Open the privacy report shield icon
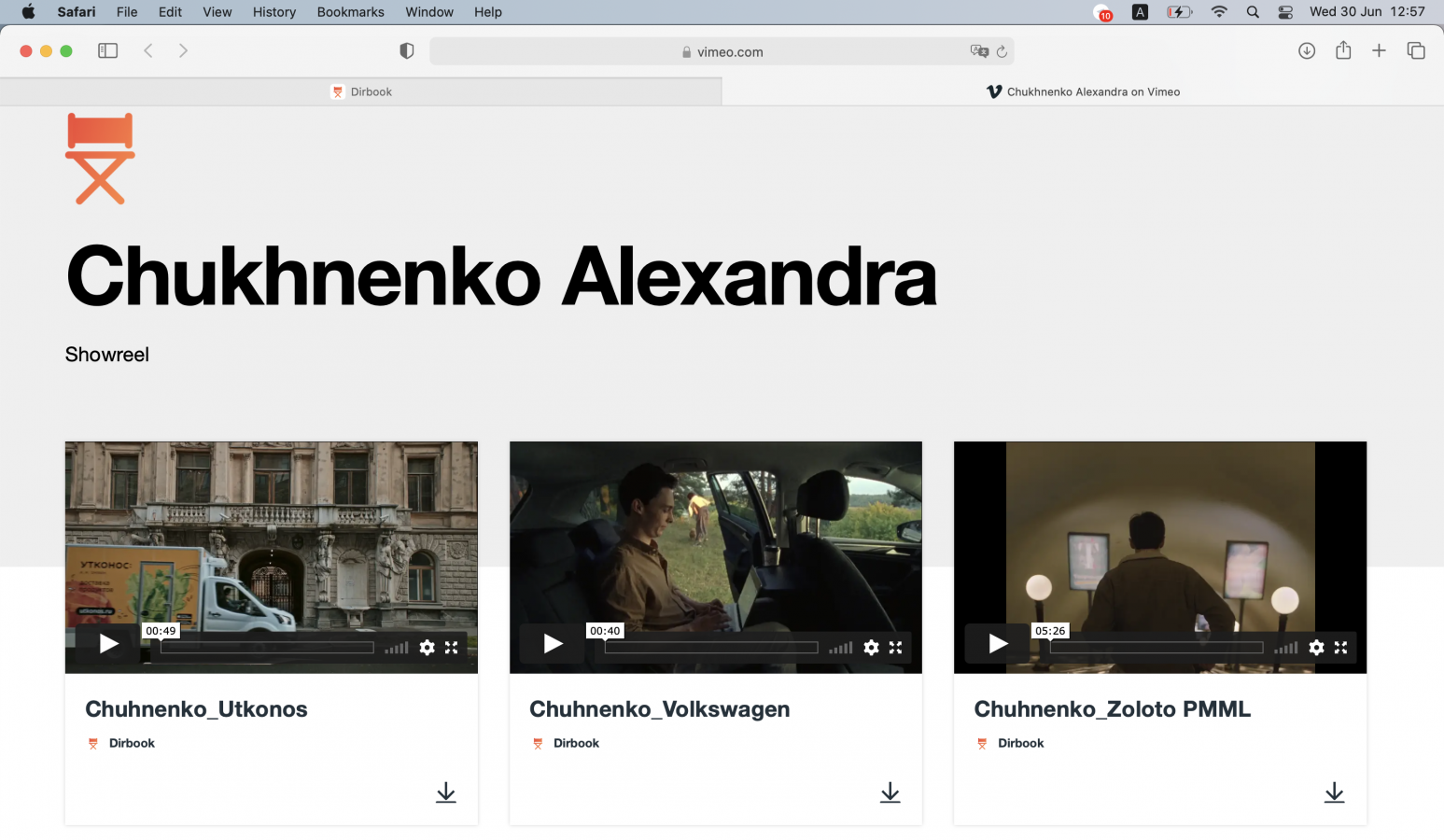This screenshot has height=840, width=1444. point(407,51)
